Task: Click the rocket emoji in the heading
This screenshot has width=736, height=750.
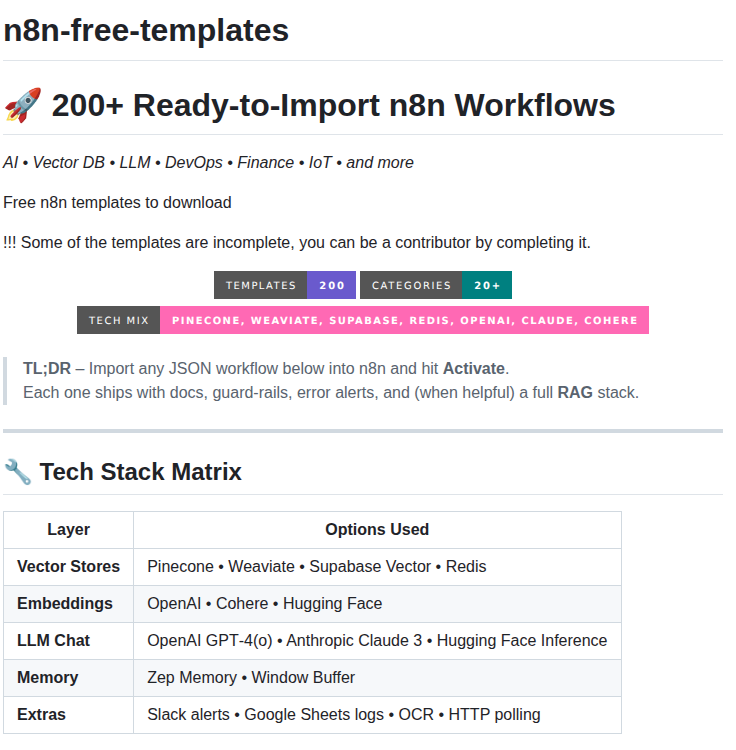Action: pos(23,106)
